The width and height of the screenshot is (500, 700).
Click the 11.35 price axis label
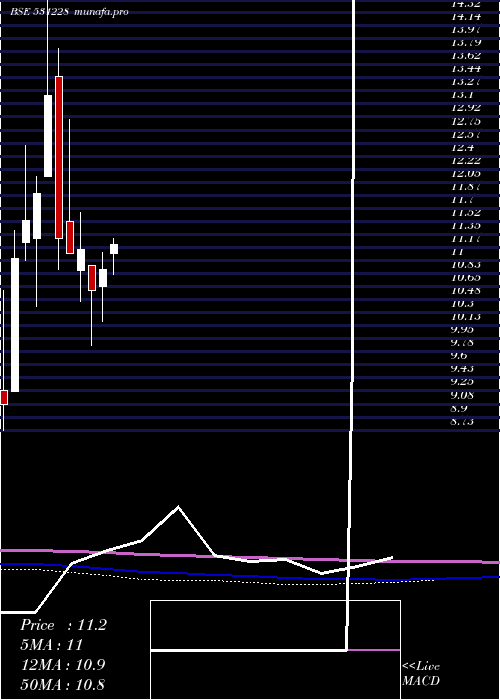coord(466,225)
